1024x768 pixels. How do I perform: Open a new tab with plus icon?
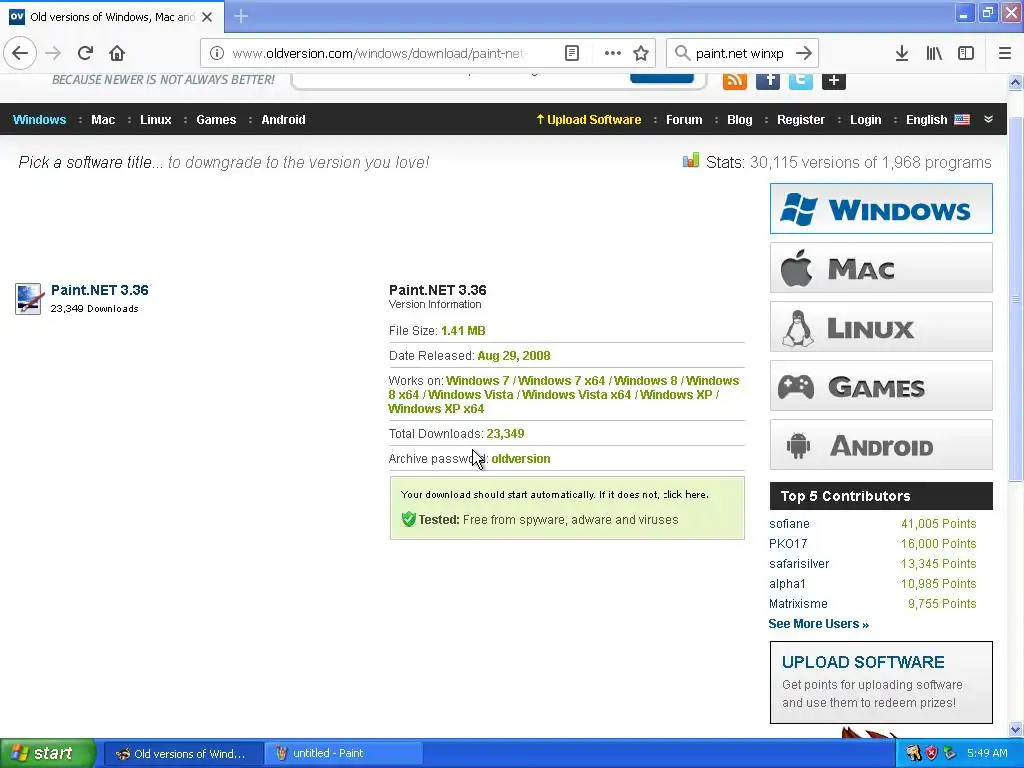pos(241,16)
